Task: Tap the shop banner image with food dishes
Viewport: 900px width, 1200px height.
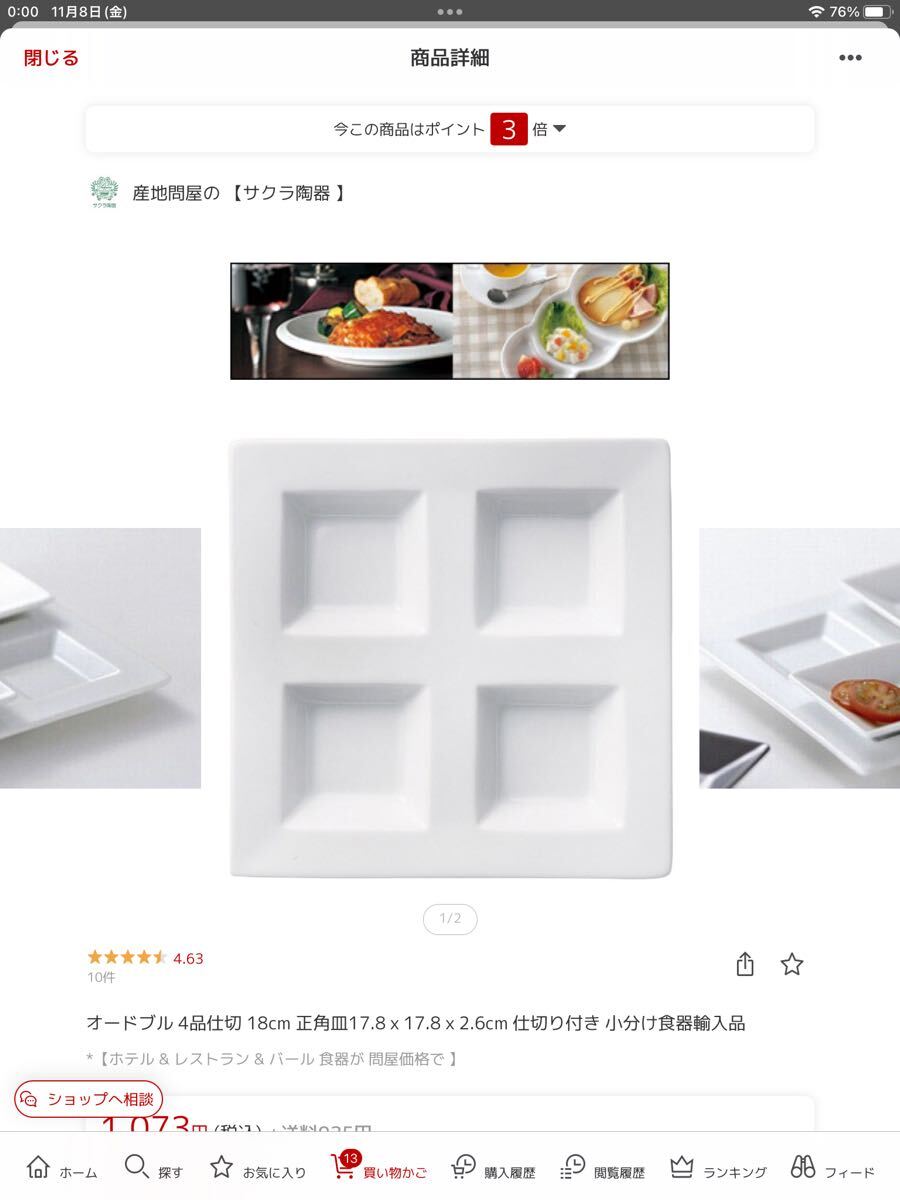Action: 450,321
